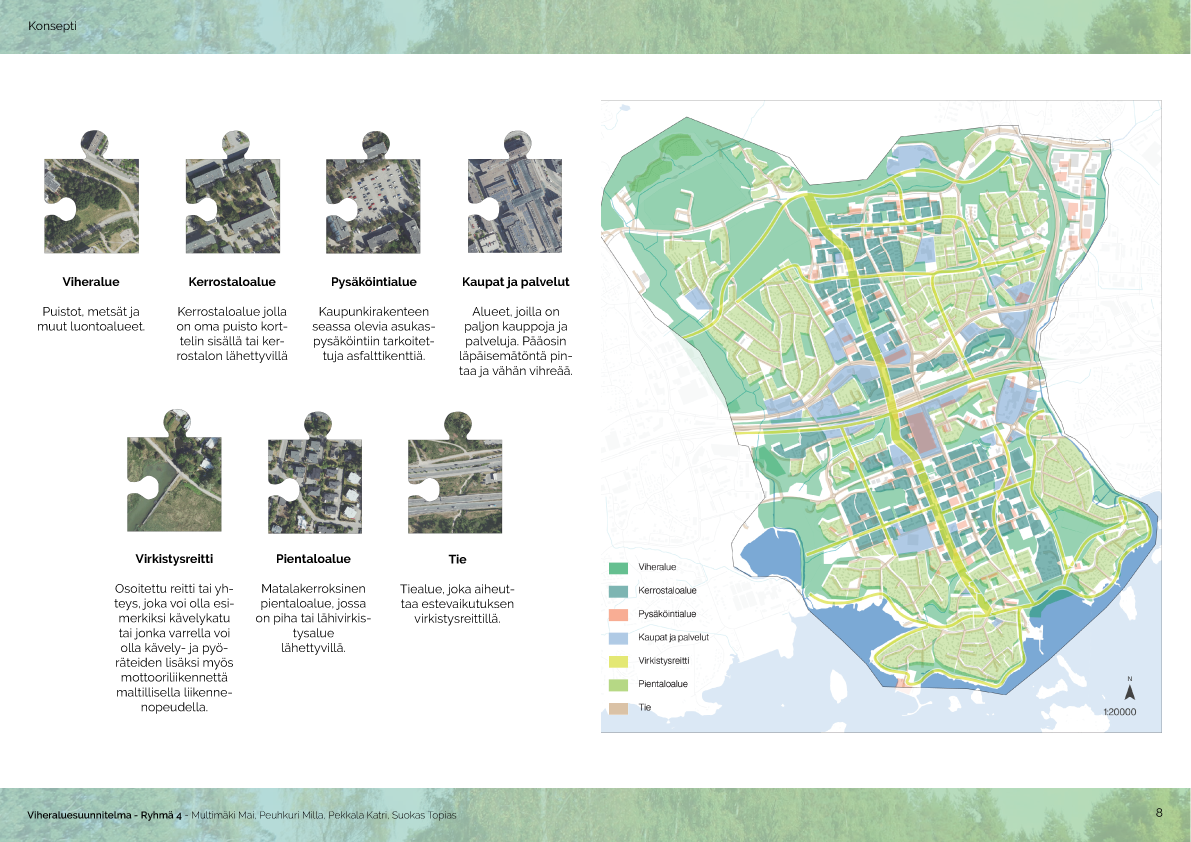1191x842 pixels.
Task: Click the page number 8
Action: click(x=1159, y=813)
